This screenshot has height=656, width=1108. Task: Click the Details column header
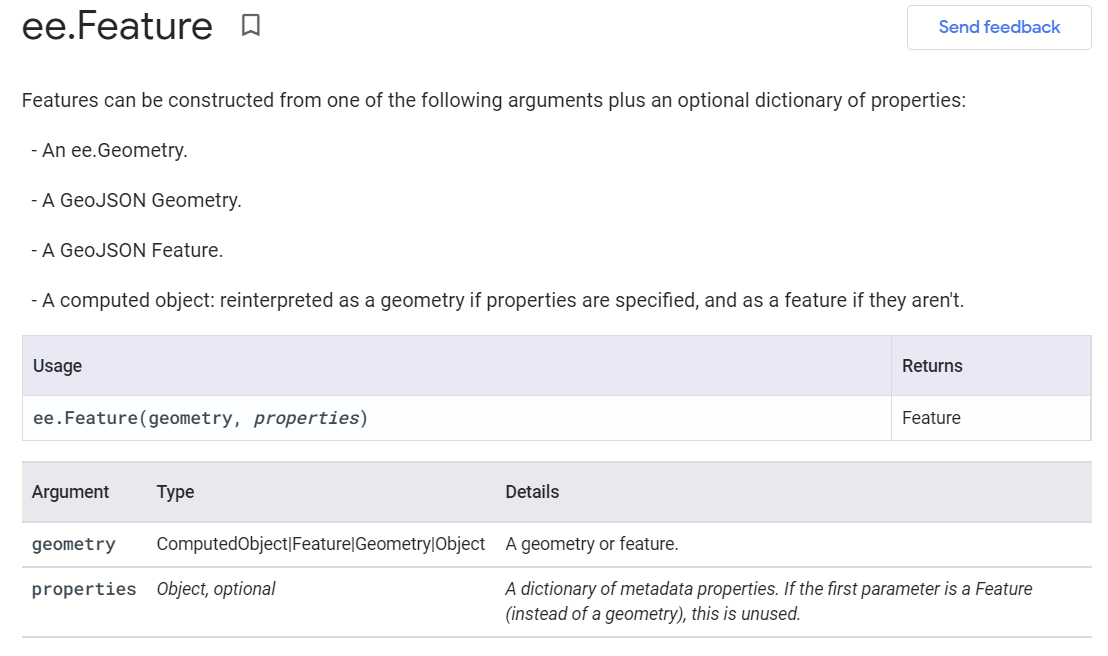(533, 492)
